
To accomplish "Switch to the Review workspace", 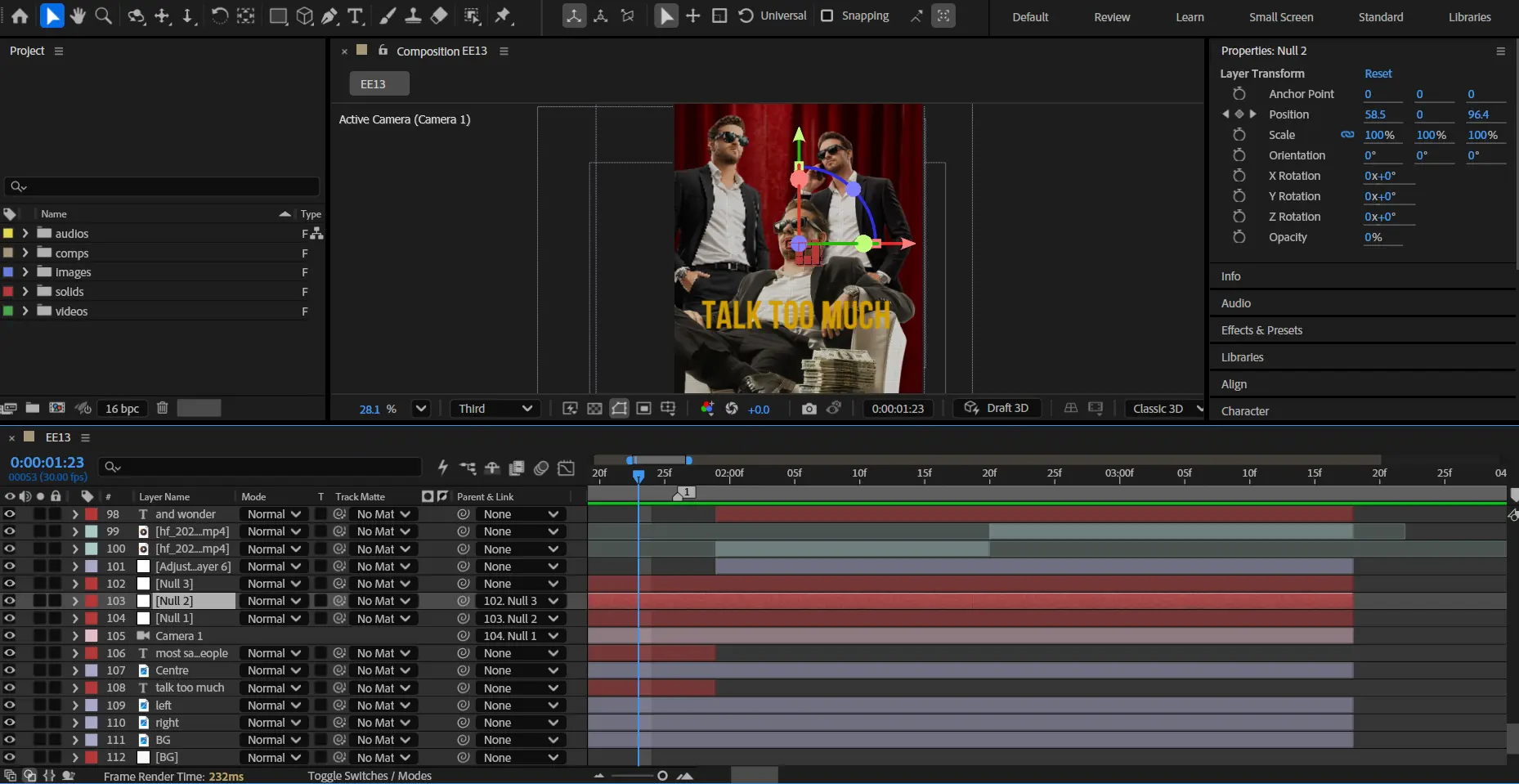I will tap(1112, 17).
